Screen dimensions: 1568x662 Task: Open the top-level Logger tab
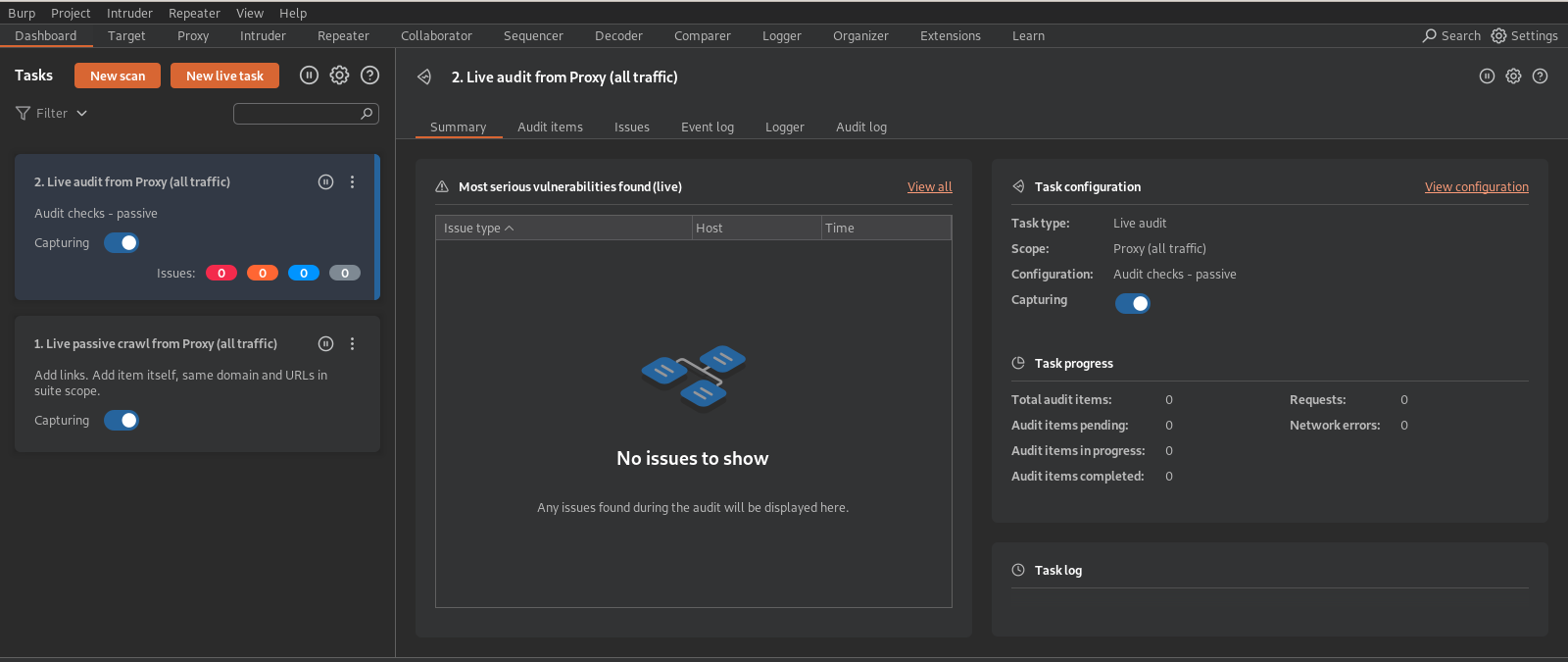[782, 36]
